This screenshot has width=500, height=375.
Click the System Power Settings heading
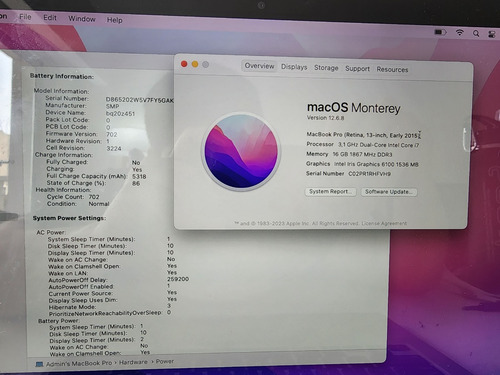click(x=69, y=218)
